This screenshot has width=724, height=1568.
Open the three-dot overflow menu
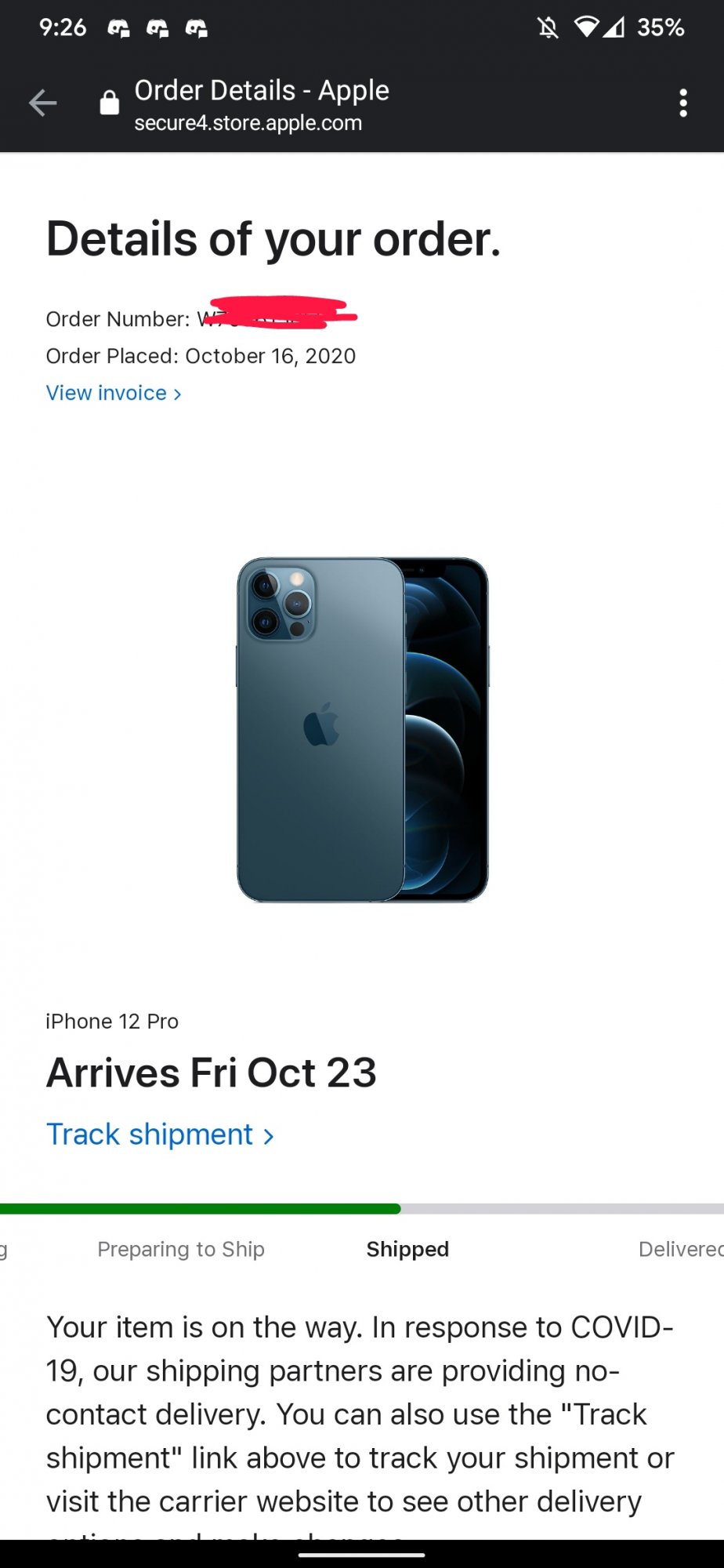[x=683, y=103]
